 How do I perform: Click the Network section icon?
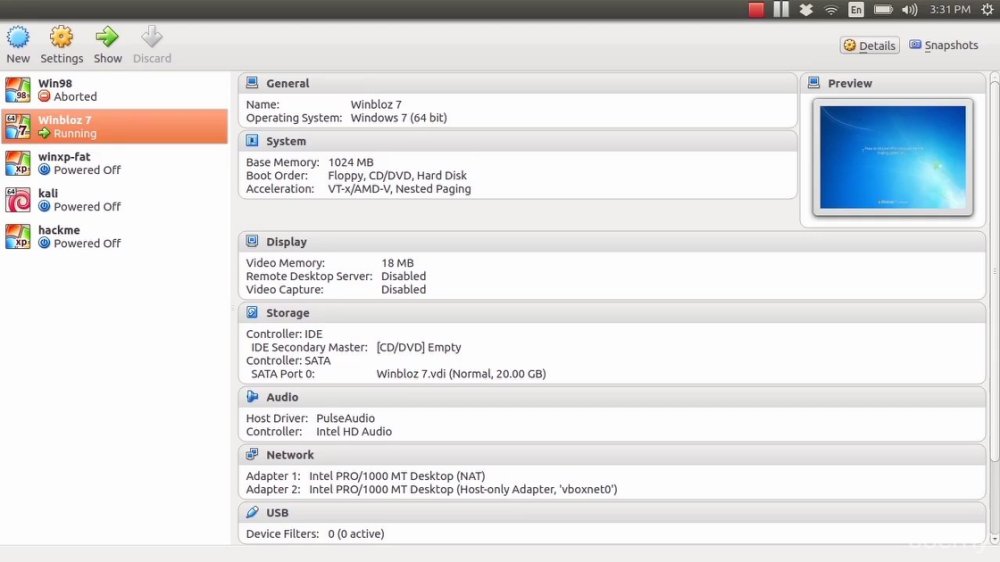tap(252, 454)
